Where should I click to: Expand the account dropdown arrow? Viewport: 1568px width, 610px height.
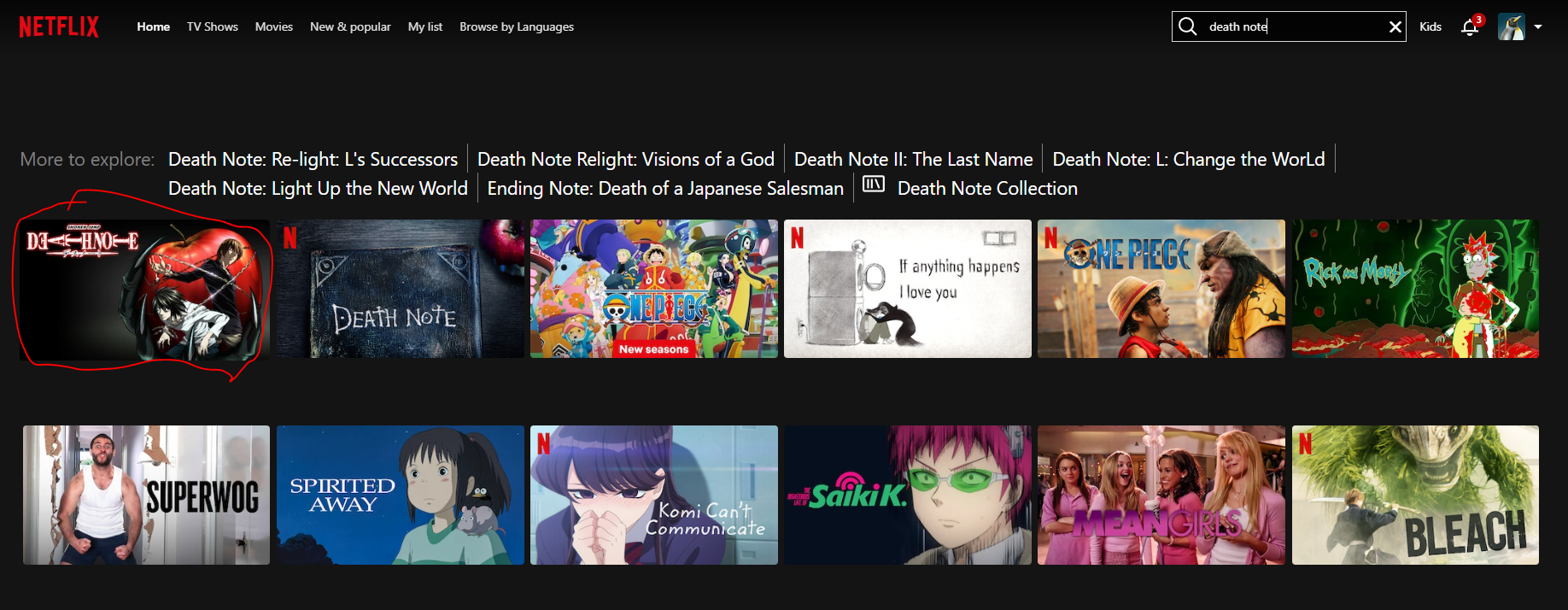pos(1538,26)
